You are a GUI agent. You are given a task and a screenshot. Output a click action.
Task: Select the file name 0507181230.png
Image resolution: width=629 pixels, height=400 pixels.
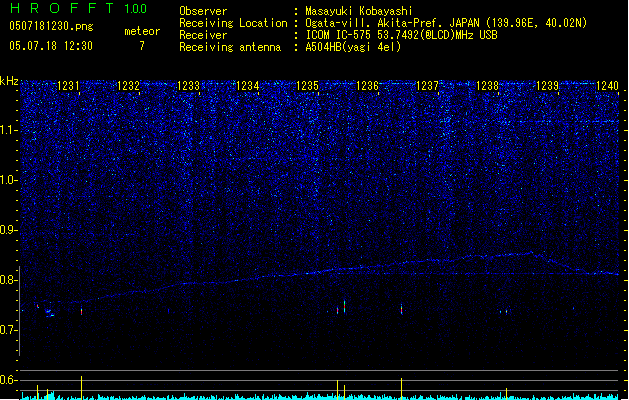tap(51, 26)
